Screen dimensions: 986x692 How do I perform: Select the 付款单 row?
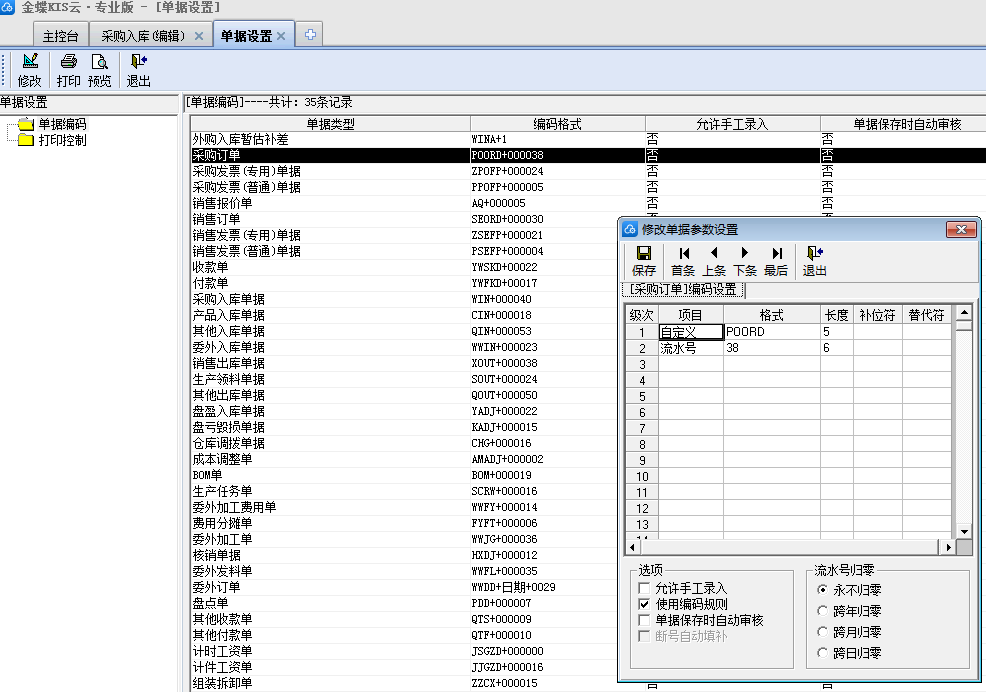(x=404, y=283)
